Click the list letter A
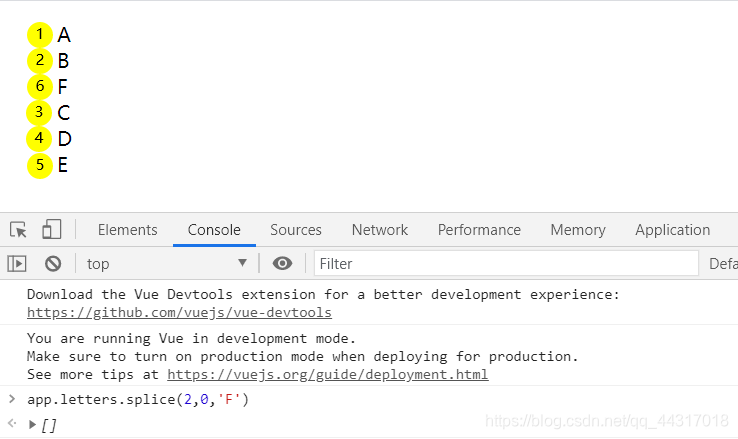Image resolution: width=738 pixels, height=439 pixels. point(64,35)
